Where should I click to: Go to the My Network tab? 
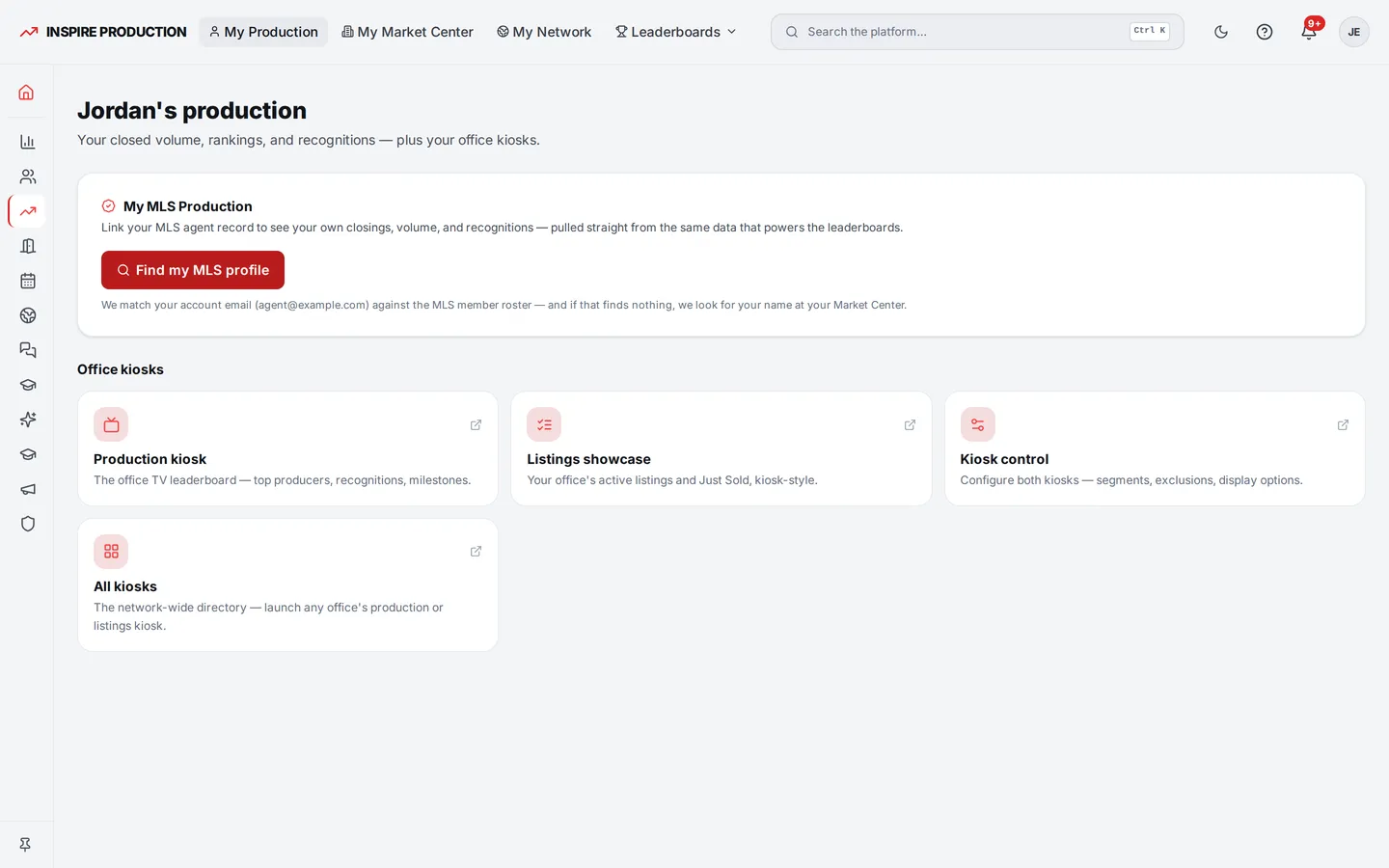pos(544,32)
